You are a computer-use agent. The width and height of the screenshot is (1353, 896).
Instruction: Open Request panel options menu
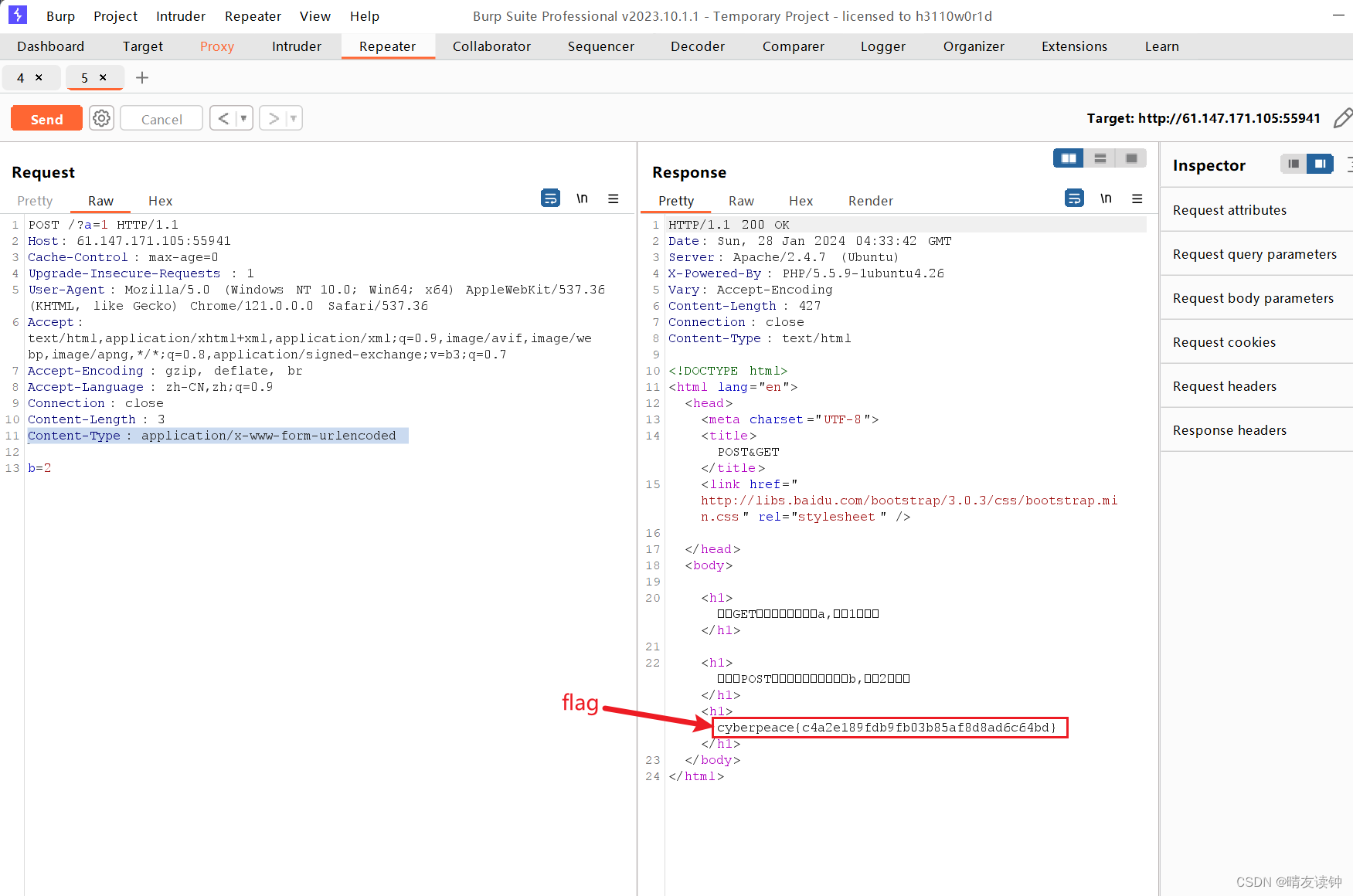614,199
